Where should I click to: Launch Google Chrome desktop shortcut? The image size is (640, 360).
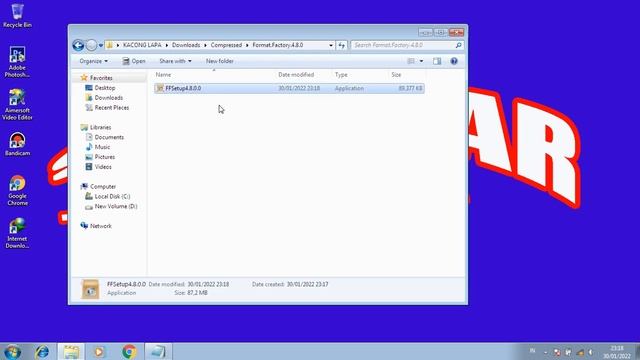tap(17, 190)
